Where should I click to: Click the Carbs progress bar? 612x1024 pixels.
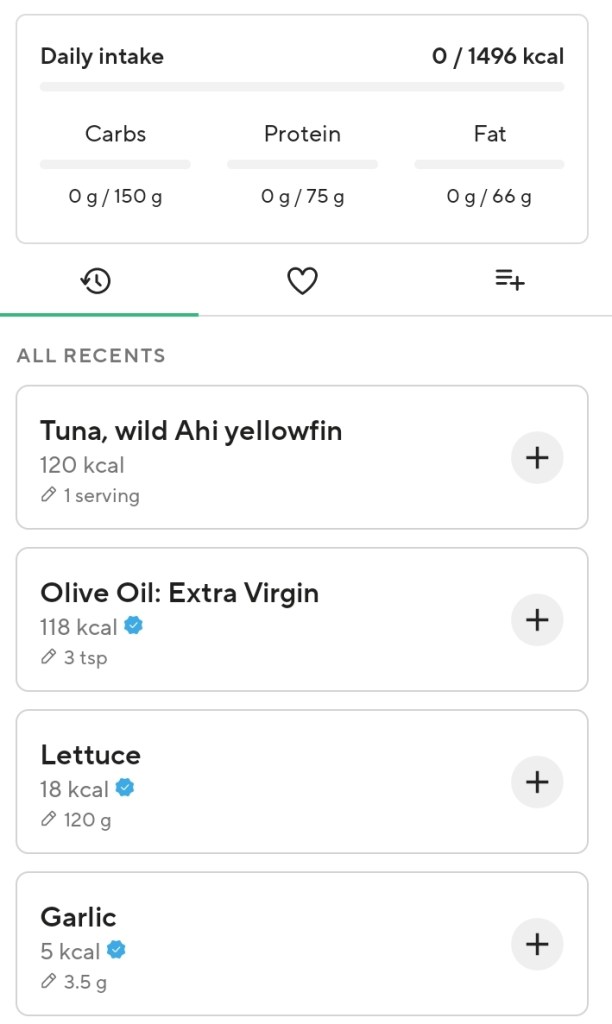coord(115,164)
